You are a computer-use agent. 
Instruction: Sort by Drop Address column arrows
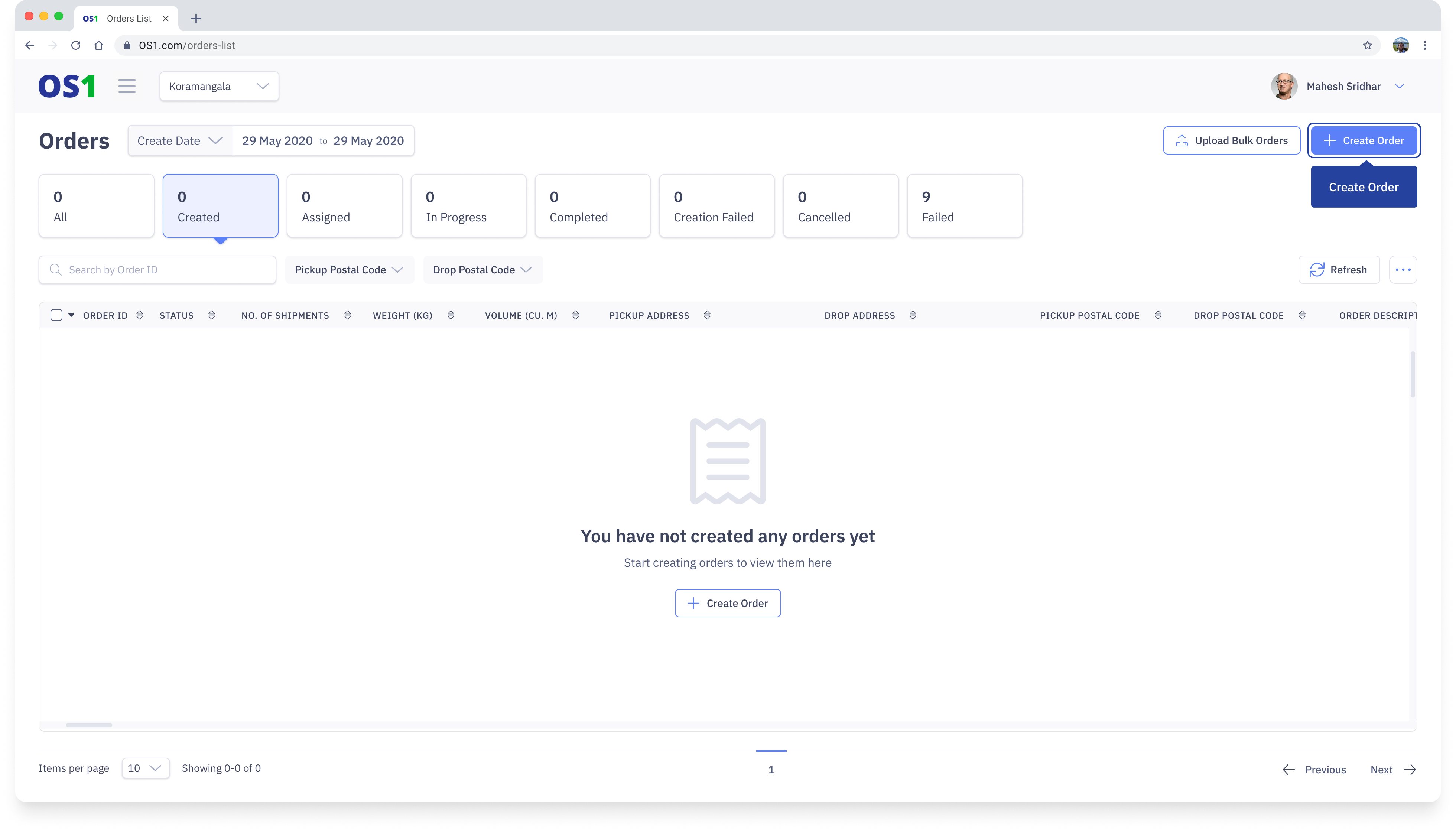pyautogui.click(x=913, y=315)
